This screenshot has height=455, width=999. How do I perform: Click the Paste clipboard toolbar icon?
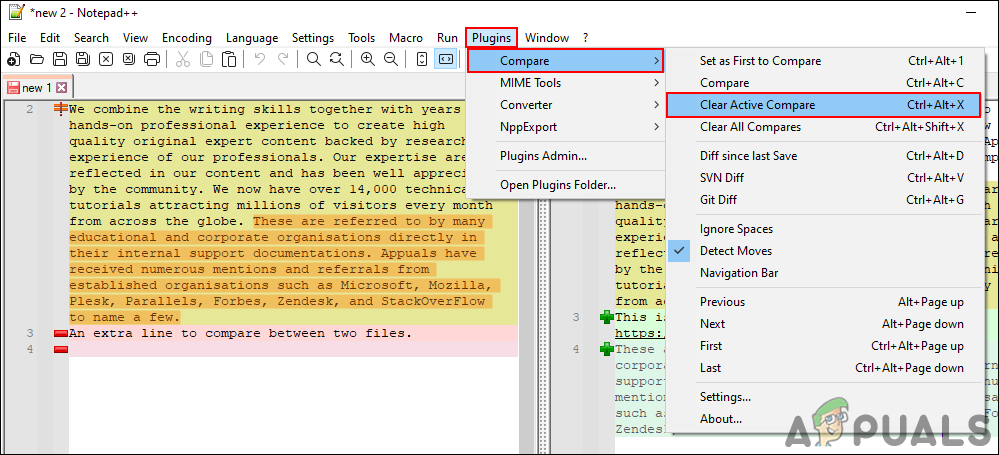tap(229, 60)
